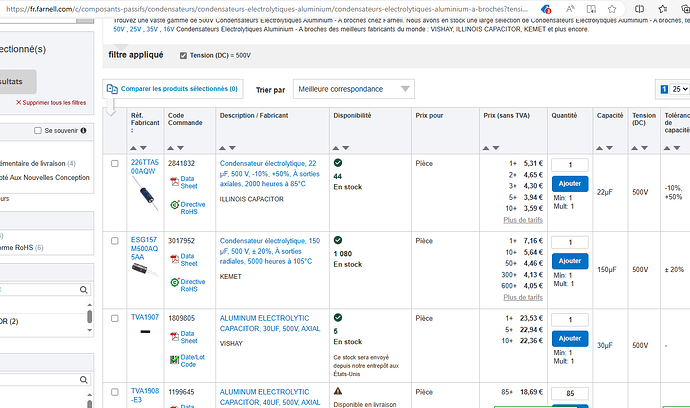Select the 226TTA500AQW product checkbox
The height and width of the screenshot is (408, 690).
[x=115, y=163]
